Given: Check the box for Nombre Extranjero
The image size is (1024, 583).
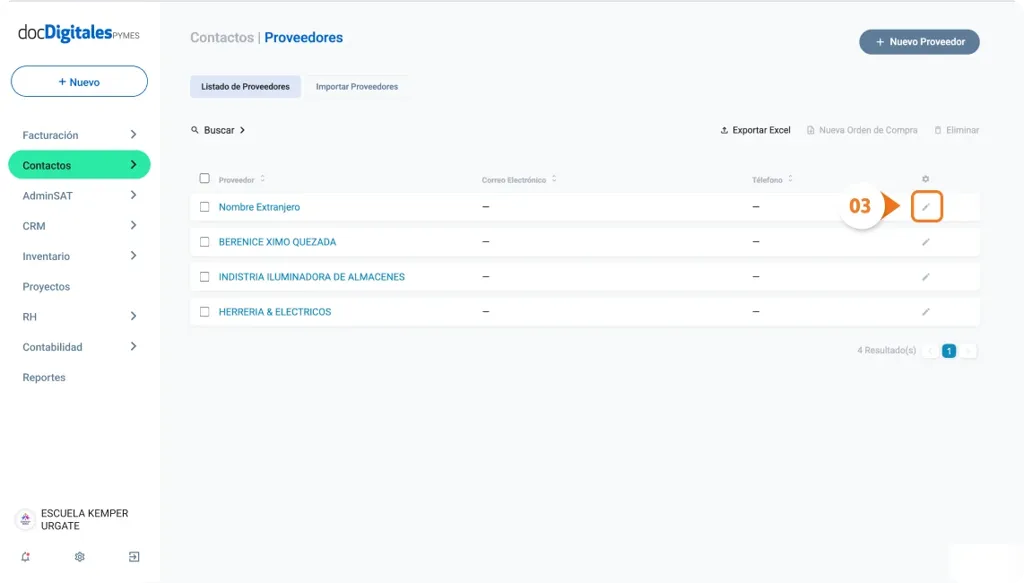Looking at the screenshot, I should coord(204,207).
